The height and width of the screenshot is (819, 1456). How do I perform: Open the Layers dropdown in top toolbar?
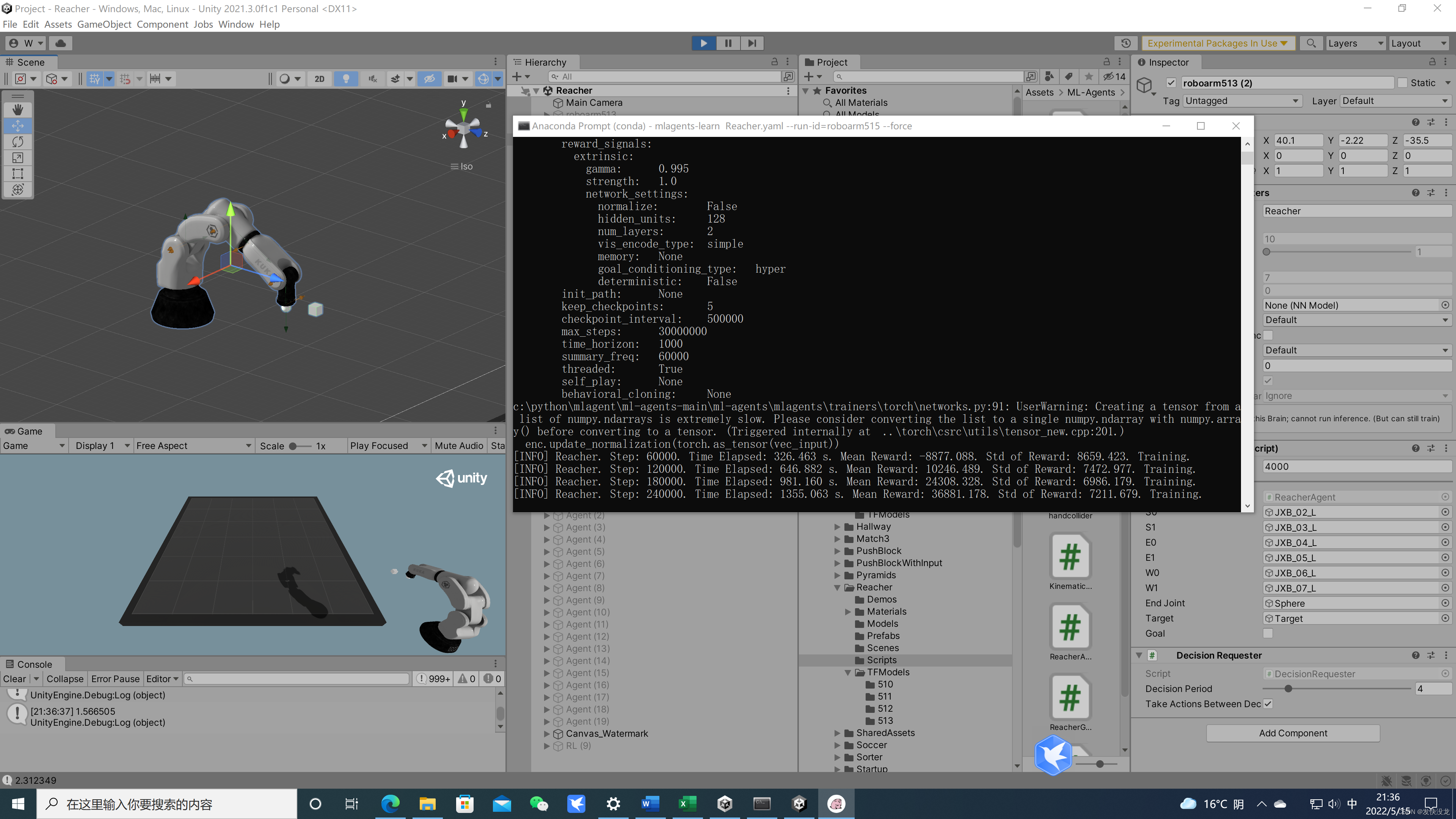click(1356, 43)
